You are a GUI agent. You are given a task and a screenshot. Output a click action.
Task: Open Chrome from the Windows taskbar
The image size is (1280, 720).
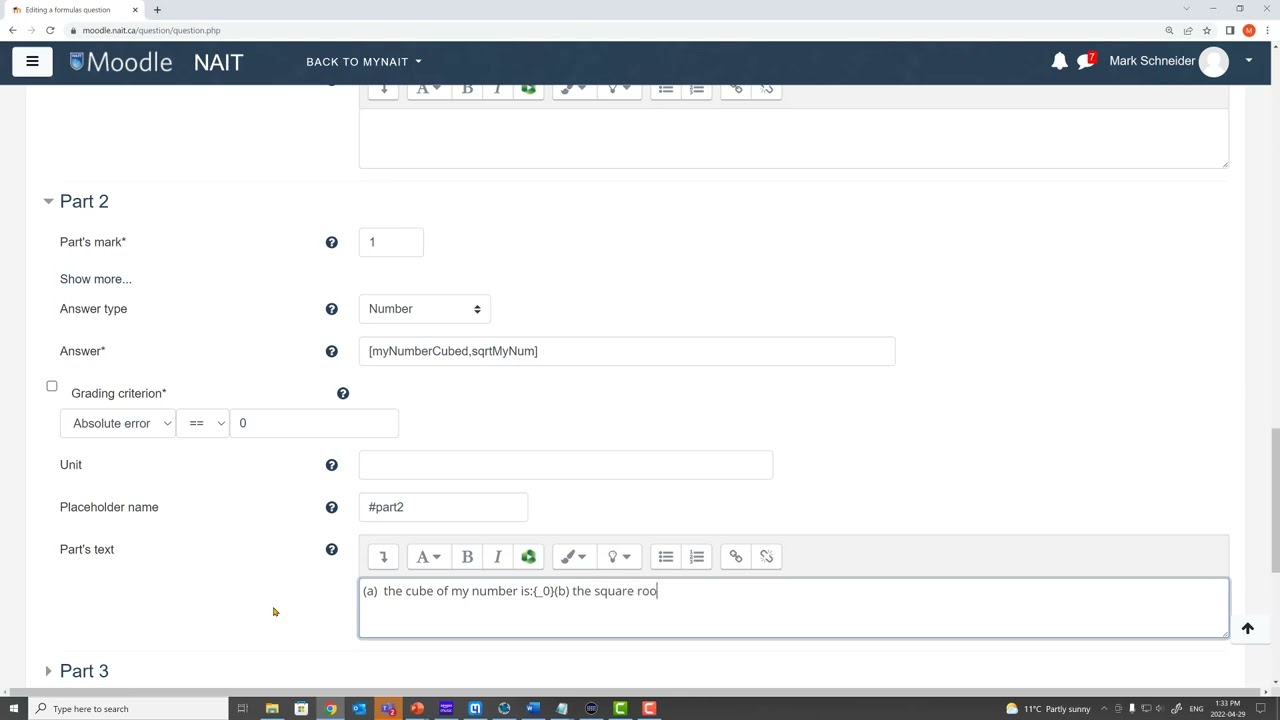(x=330, y=709)
